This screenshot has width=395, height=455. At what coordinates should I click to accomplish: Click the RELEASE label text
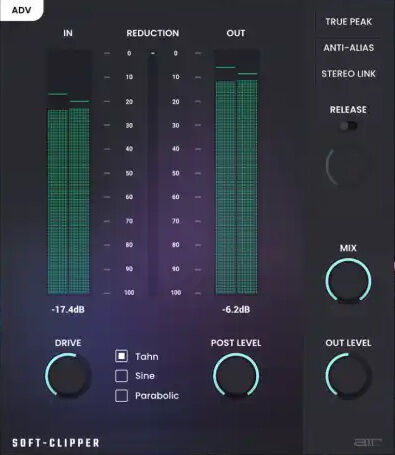click(x=348, y=110)
